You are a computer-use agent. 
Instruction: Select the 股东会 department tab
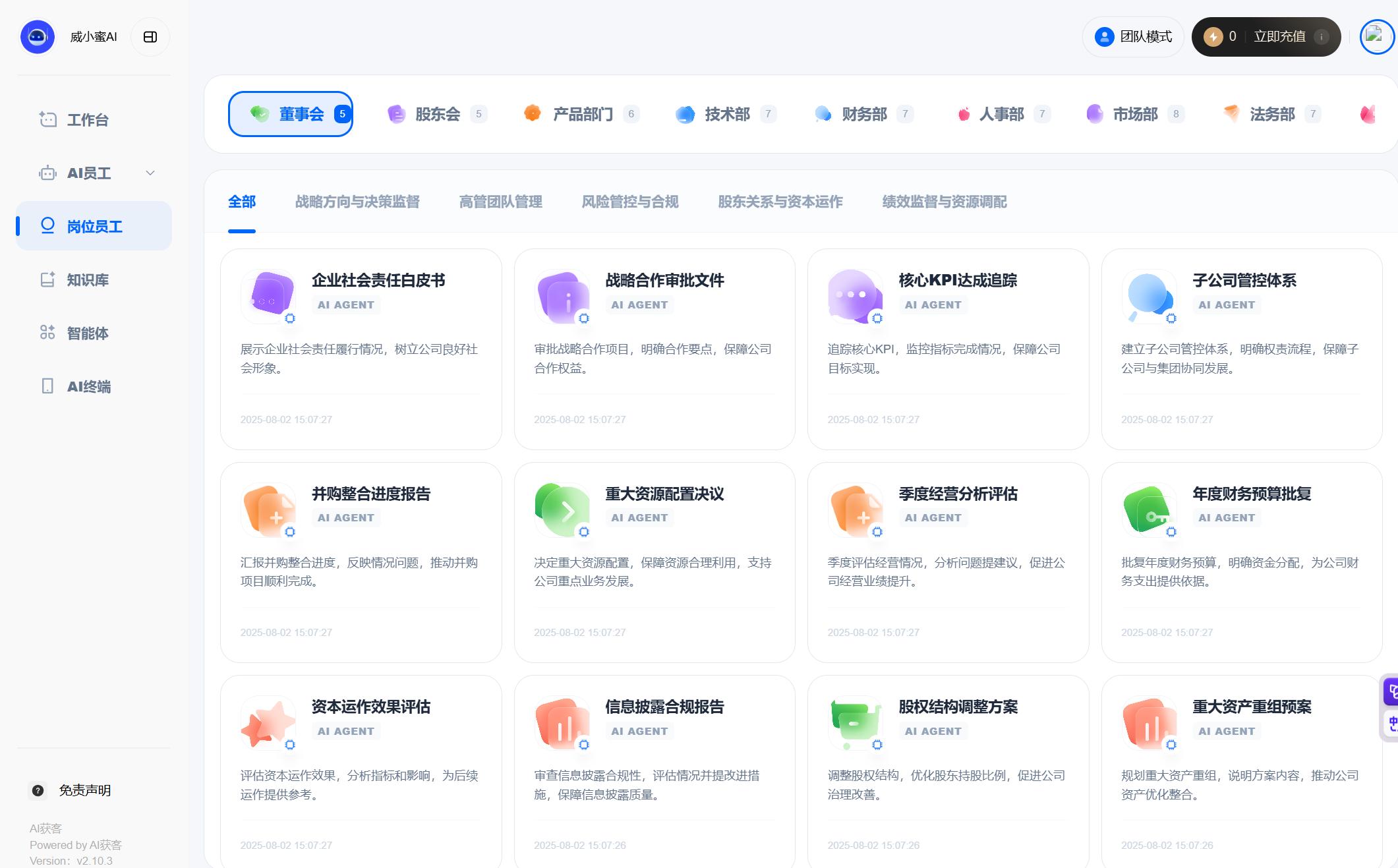438,114
